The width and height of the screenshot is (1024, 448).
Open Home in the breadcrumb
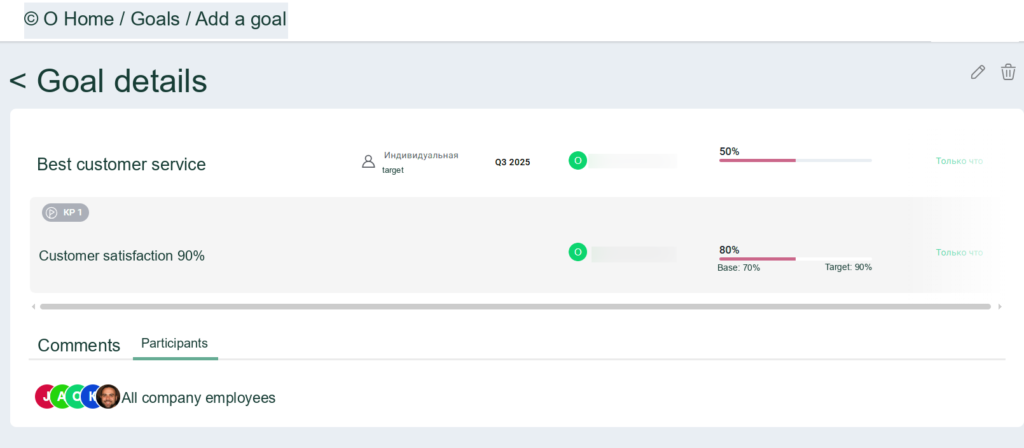[89, 19]
